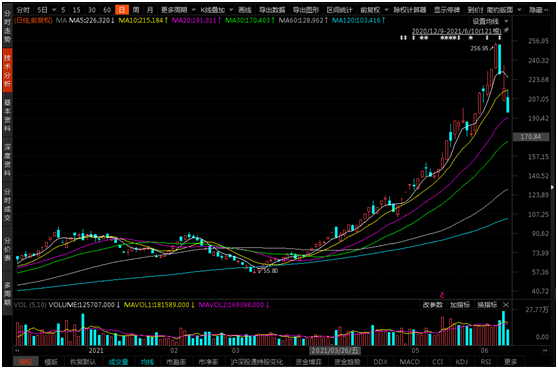This screenshot has width=558, height=369.
Task: Open the 分时走势 sidebar tab
Action: click(7, 26)
